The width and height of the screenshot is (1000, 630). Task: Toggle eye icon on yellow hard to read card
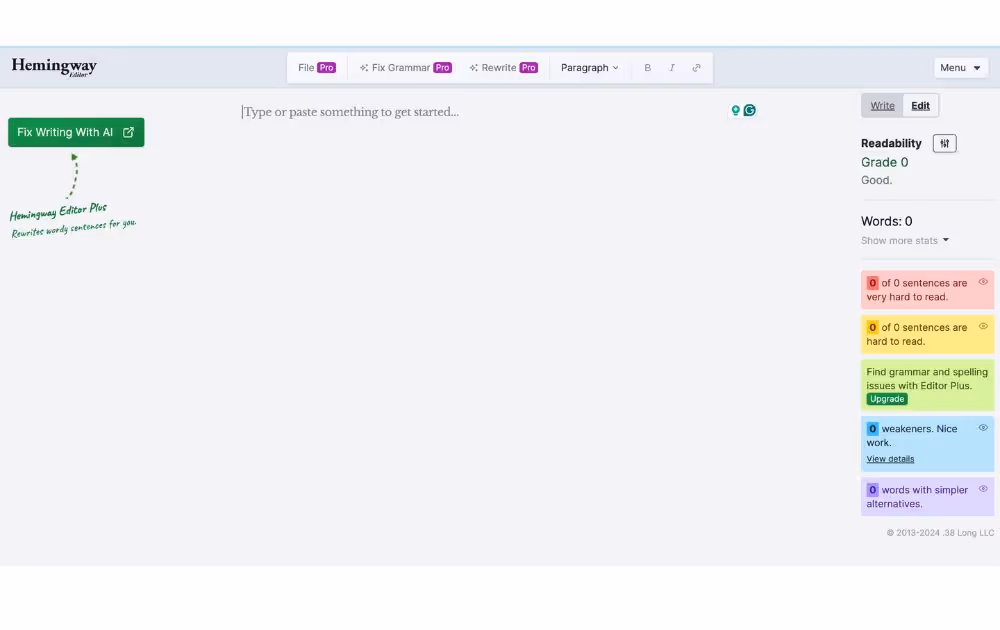pos(983,326)
